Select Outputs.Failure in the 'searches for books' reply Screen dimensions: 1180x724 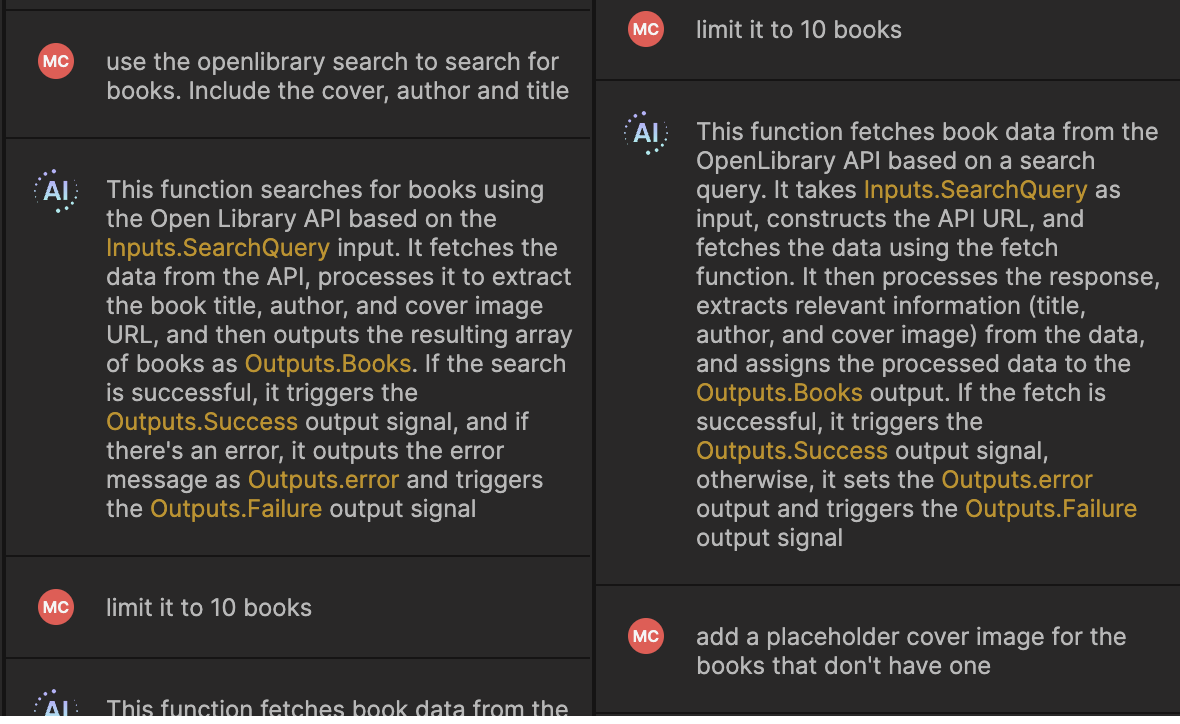pos(236,509)
